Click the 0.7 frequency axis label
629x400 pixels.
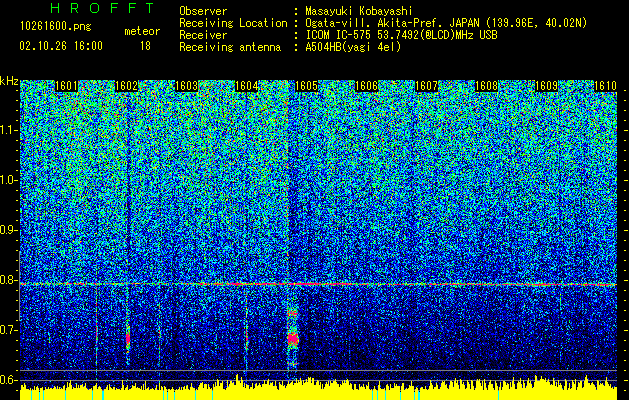[9, 330]
